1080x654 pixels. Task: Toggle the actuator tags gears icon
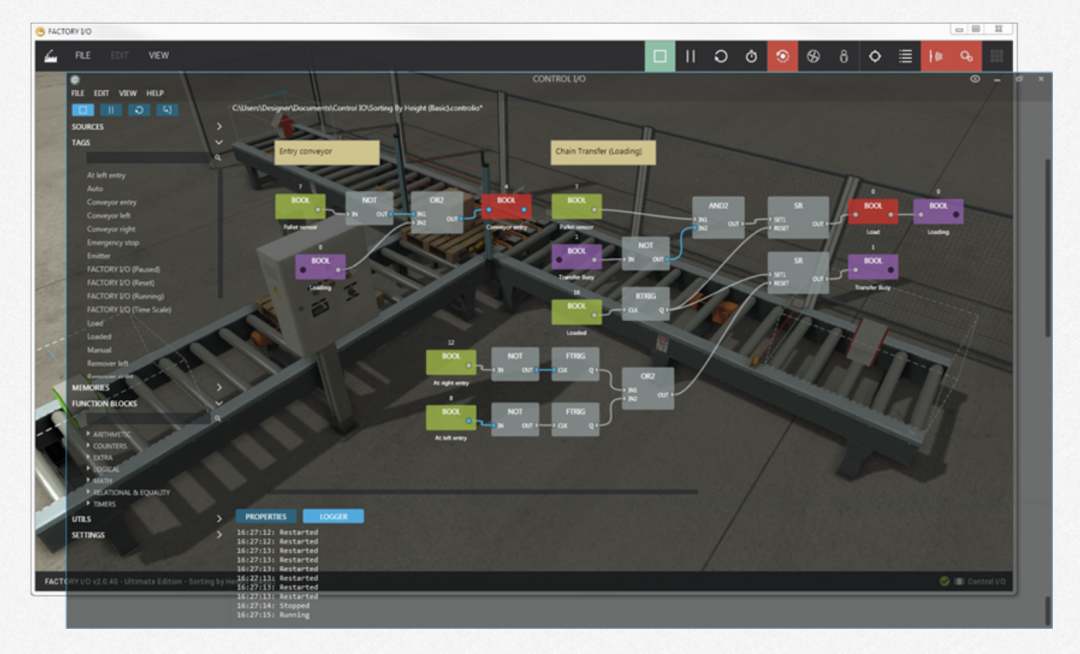click(x=966, y=56)
